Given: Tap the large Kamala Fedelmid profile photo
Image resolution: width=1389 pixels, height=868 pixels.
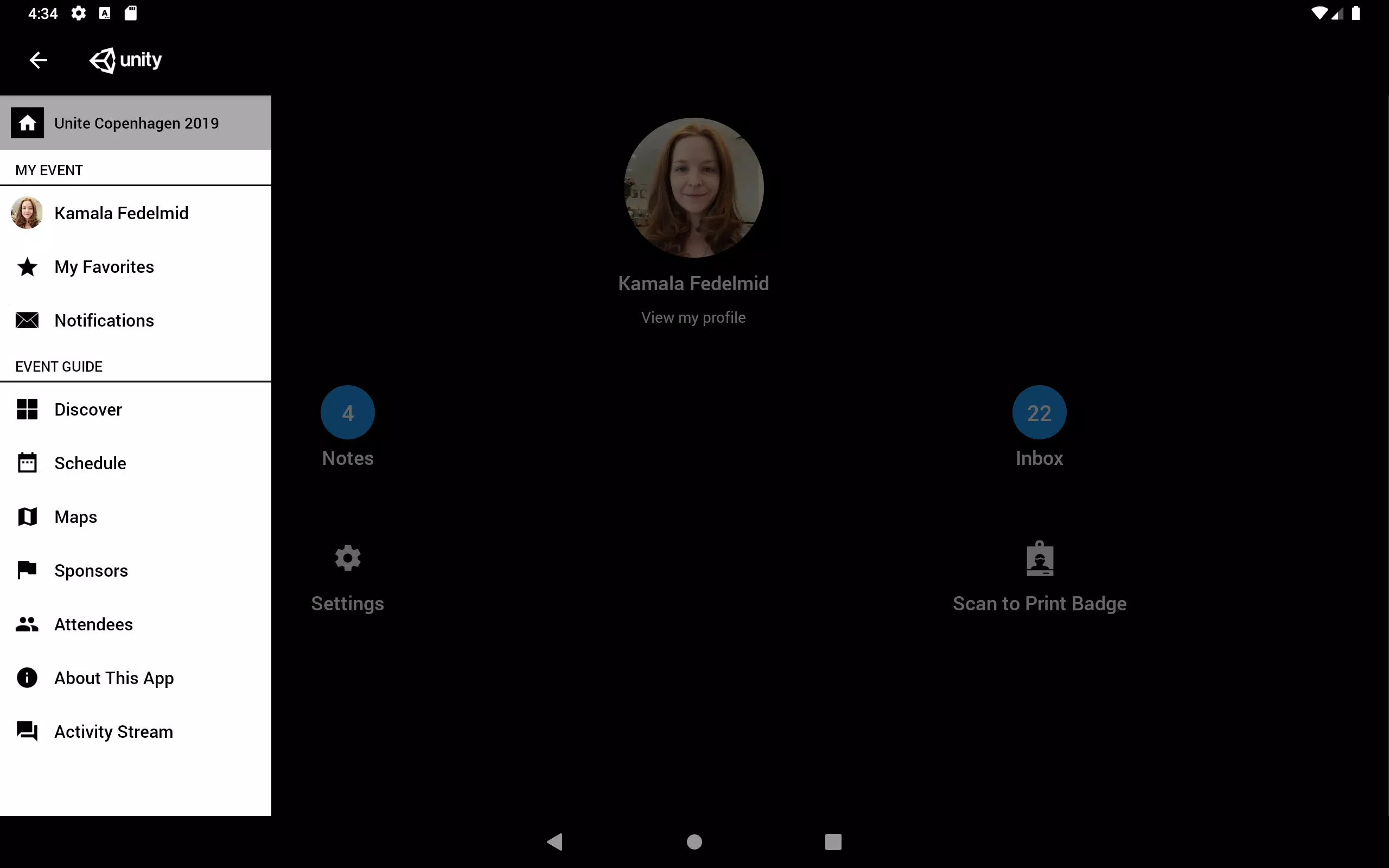Looking at the screenshot, I should 694,188.
